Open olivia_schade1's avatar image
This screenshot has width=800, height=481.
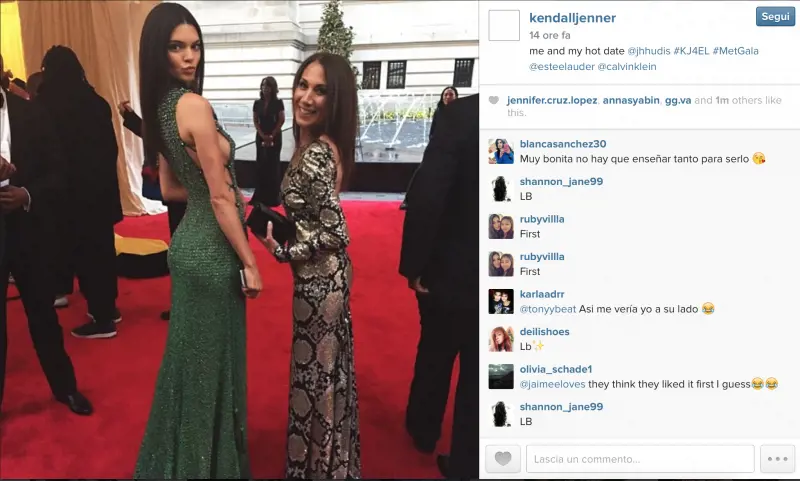coord(501,376)
